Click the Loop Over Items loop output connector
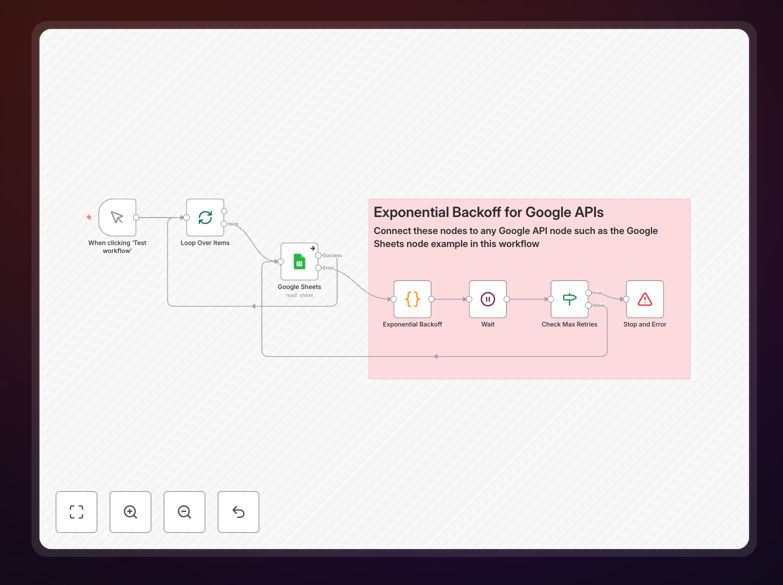 tap(224, 224)
